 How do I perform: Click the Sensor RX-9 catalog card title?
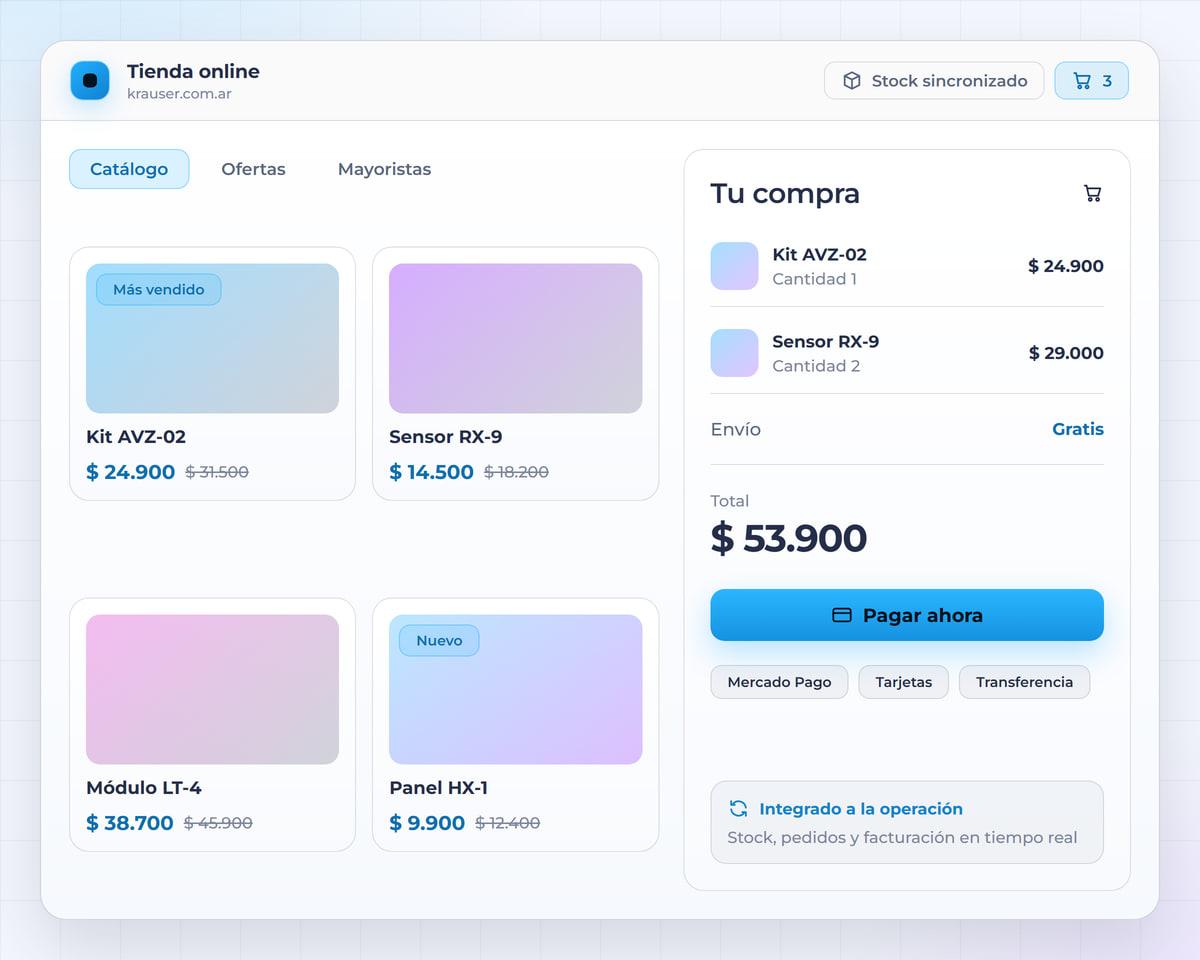coord(445,437)
